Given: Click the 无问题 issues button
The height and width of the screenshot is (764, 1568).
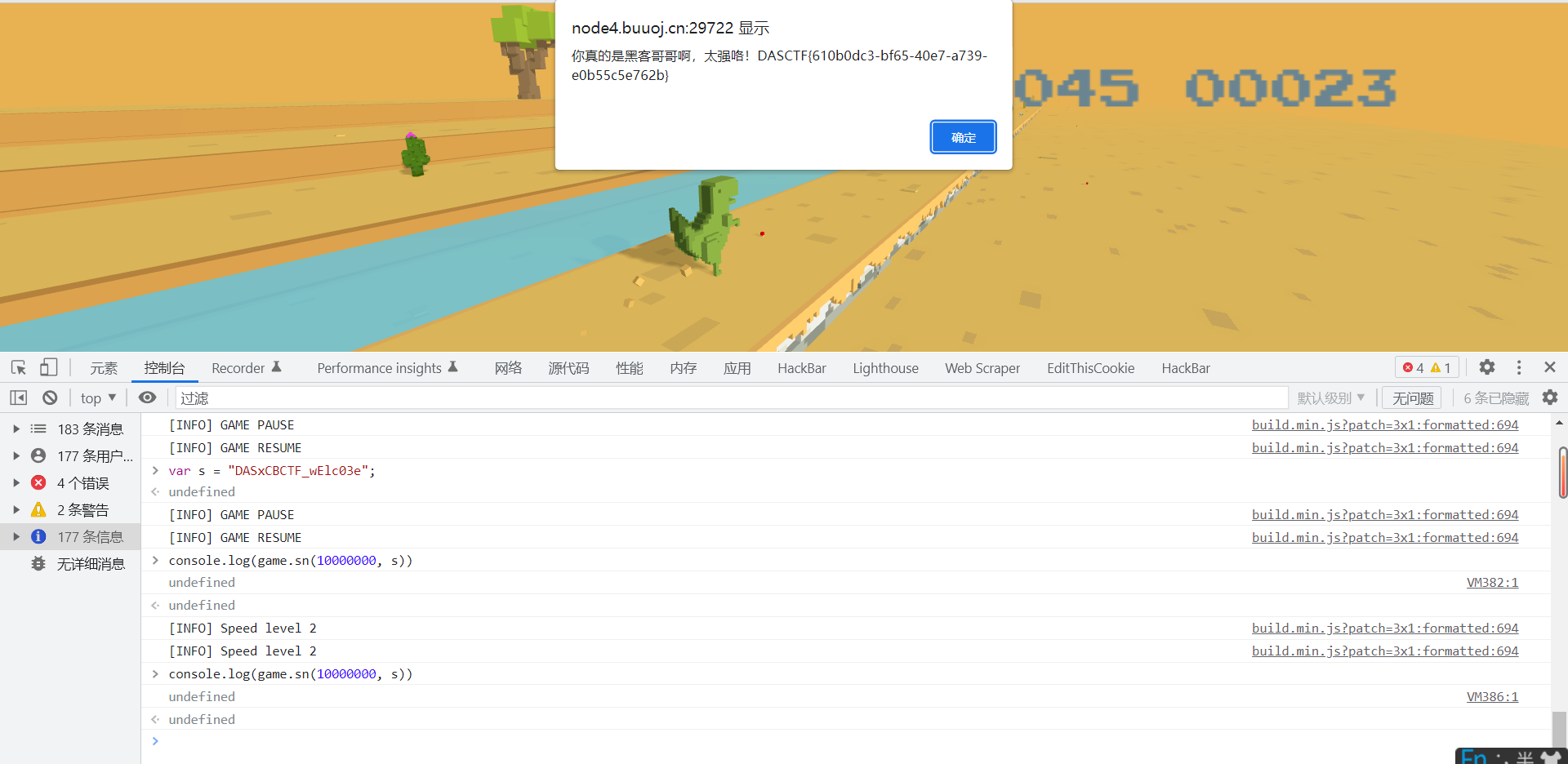Looking at the screenshot, I should click(1413, 398).
